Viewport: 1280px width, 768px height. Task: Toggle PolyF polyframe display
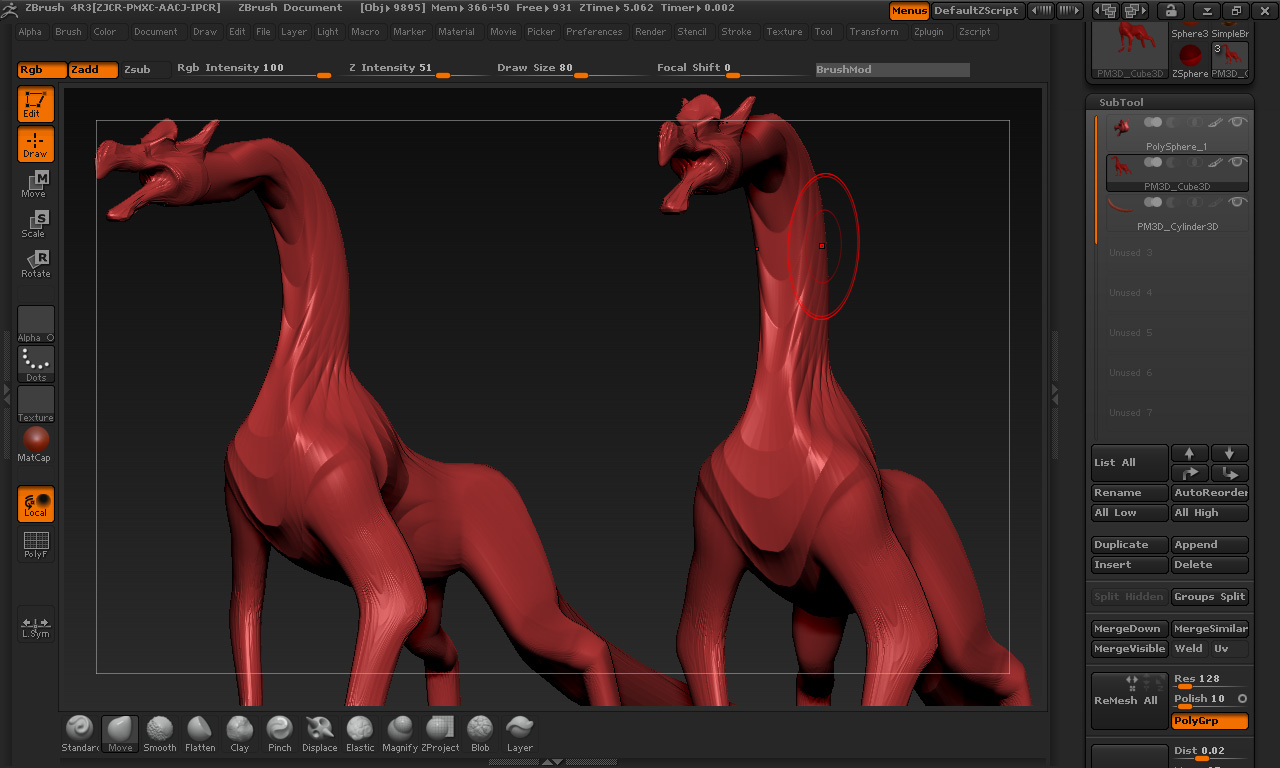tap(35, 544)
